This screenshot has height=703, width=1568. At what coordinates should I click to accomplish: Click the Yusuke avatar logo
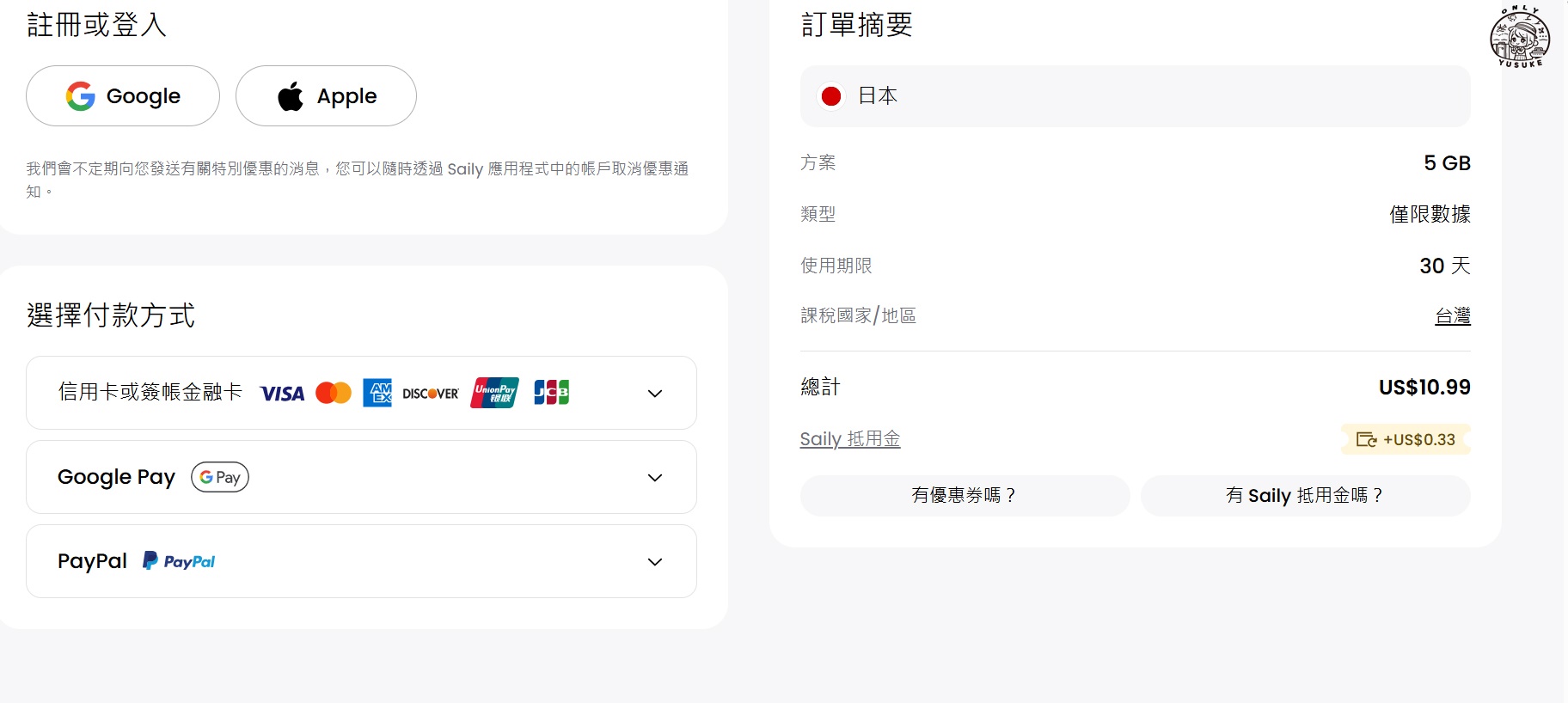pos(1520,37)
